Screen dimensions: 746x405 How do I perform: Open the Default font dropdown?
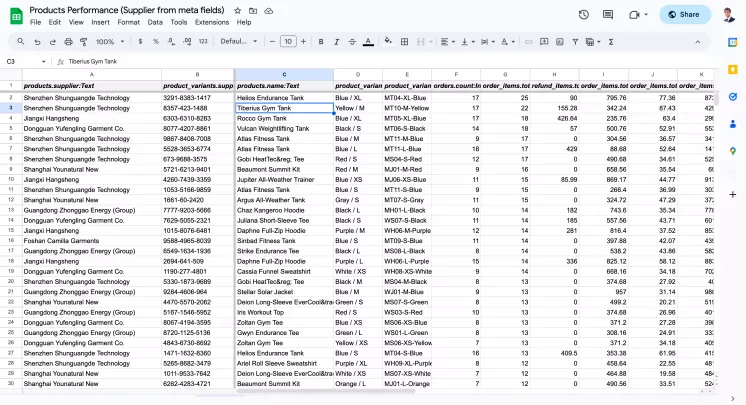point(239,42)
